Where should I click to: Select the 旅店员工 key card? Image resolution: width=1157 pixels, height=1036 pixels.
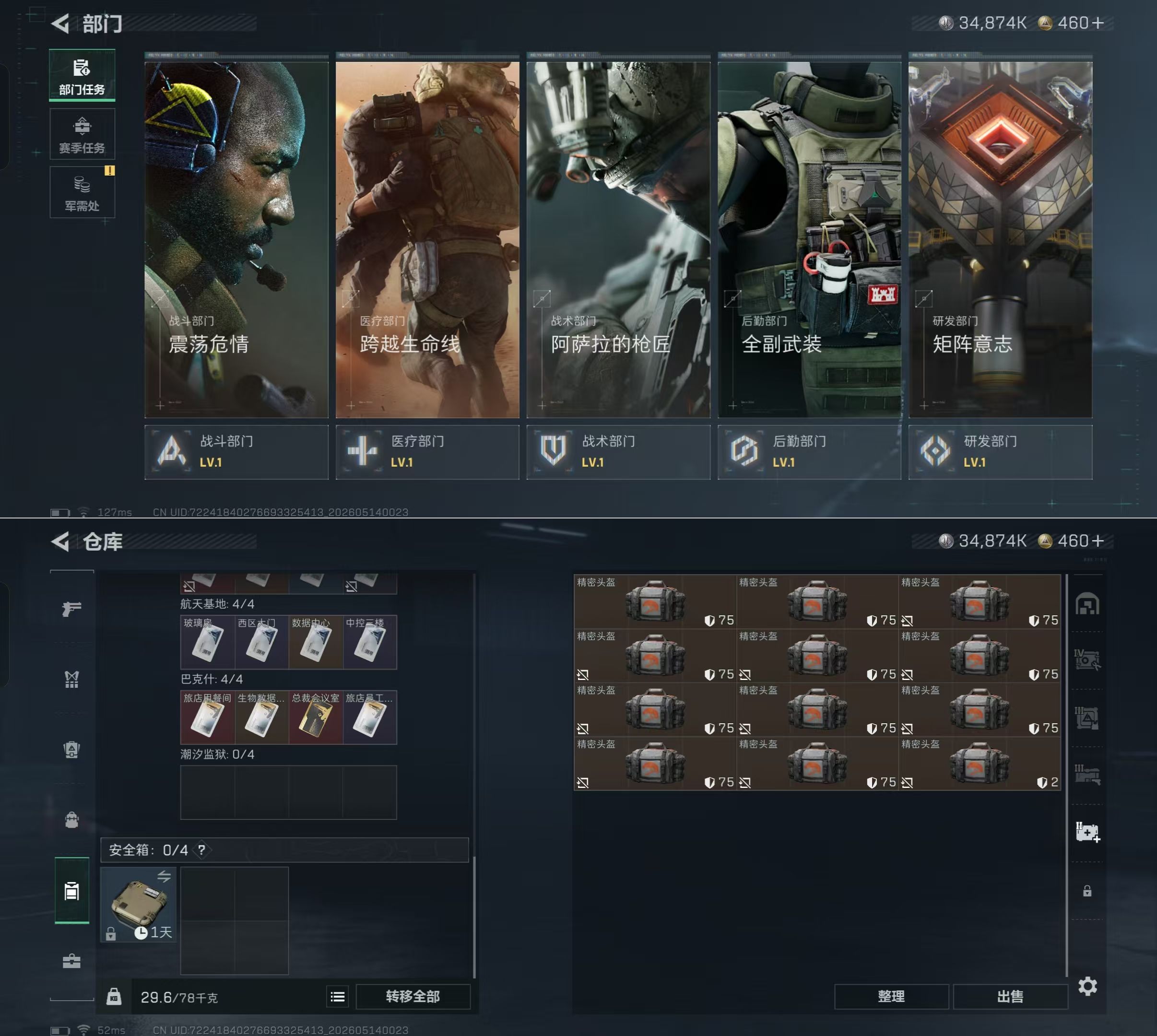click(x=369, y=717)
